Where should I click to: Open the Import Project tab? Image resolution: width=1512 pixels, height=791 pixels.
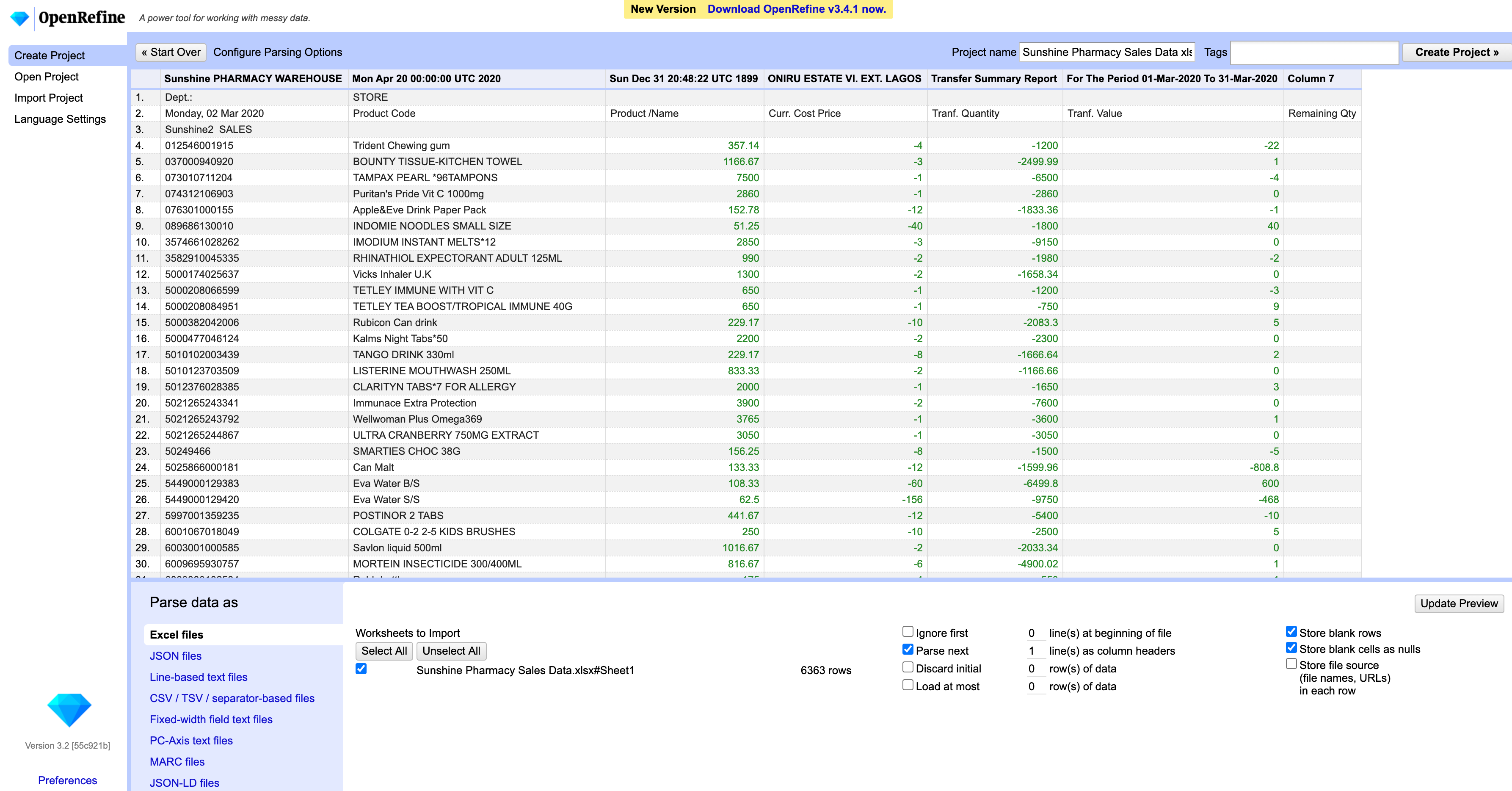tap(48, 97)
